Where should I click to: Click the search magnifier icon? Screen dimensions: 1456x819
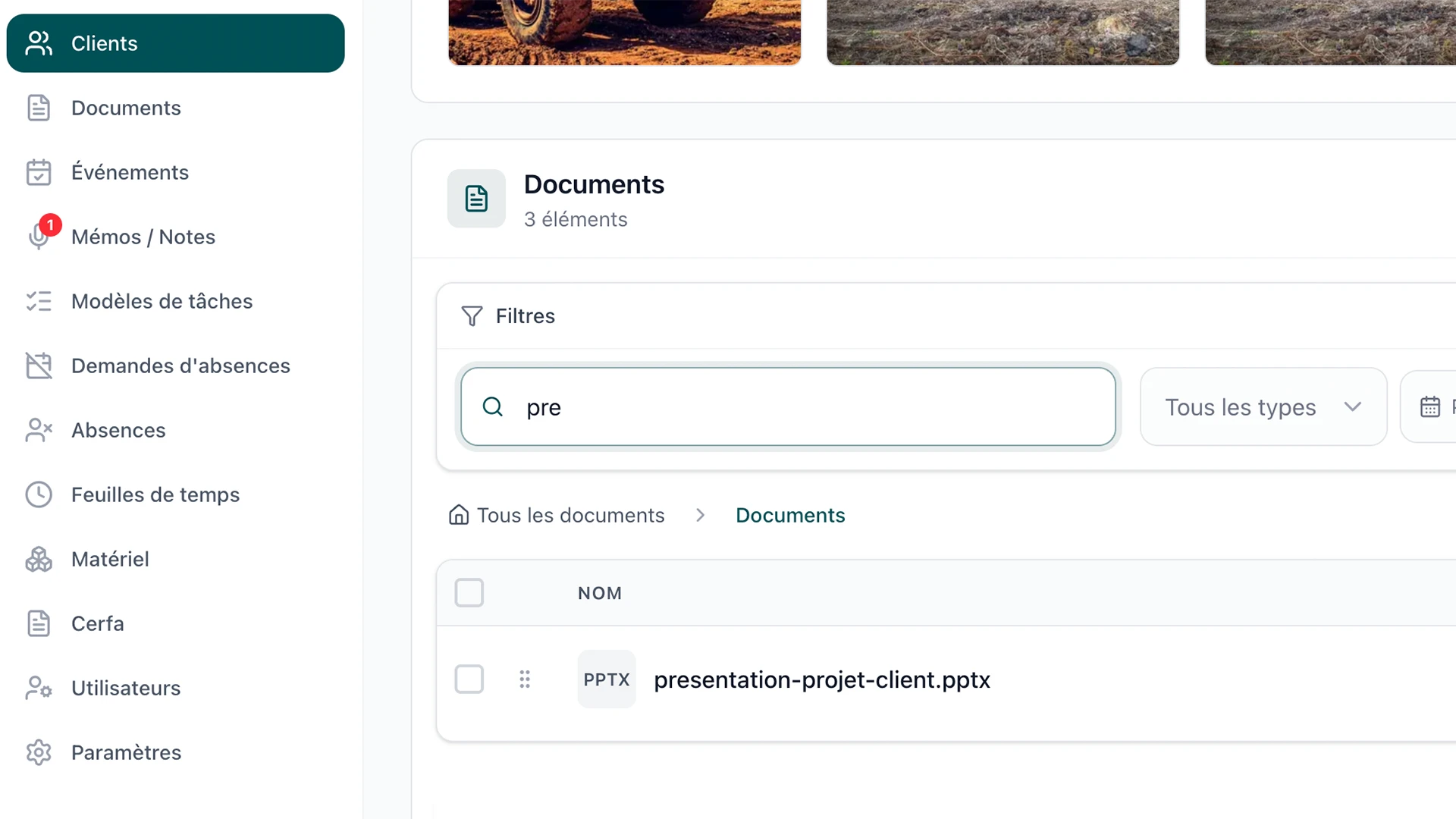(493, 407)
